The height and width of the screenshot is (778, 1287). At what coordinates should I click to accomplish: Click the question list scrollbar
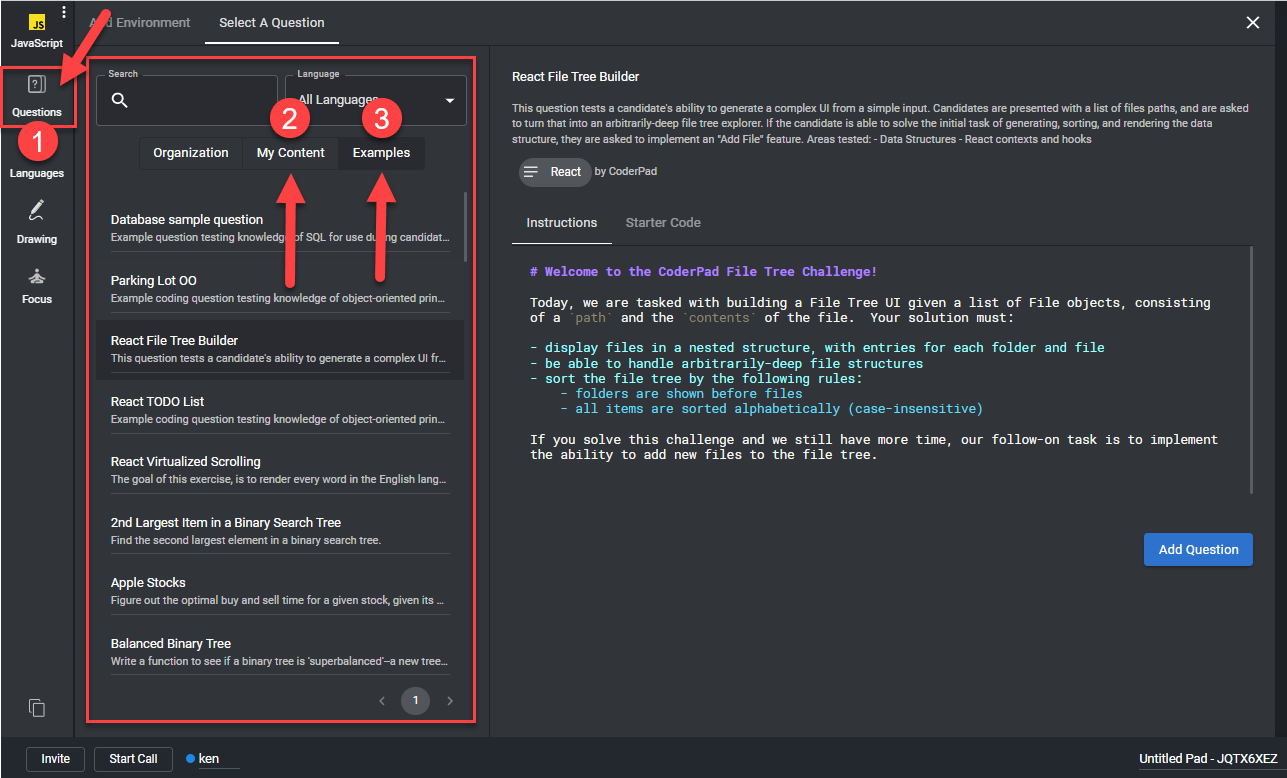[465, 226]
